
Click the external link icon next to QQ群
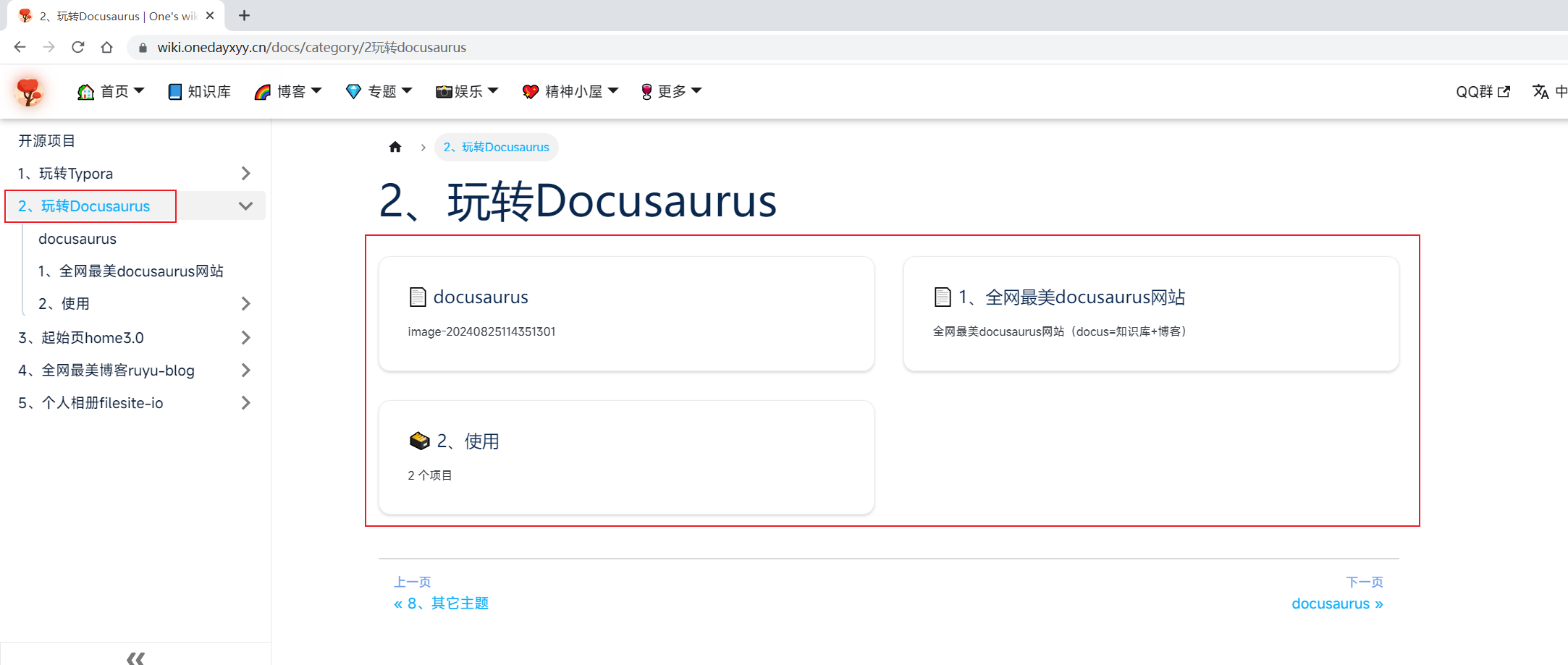click(x=1504, y=92)
